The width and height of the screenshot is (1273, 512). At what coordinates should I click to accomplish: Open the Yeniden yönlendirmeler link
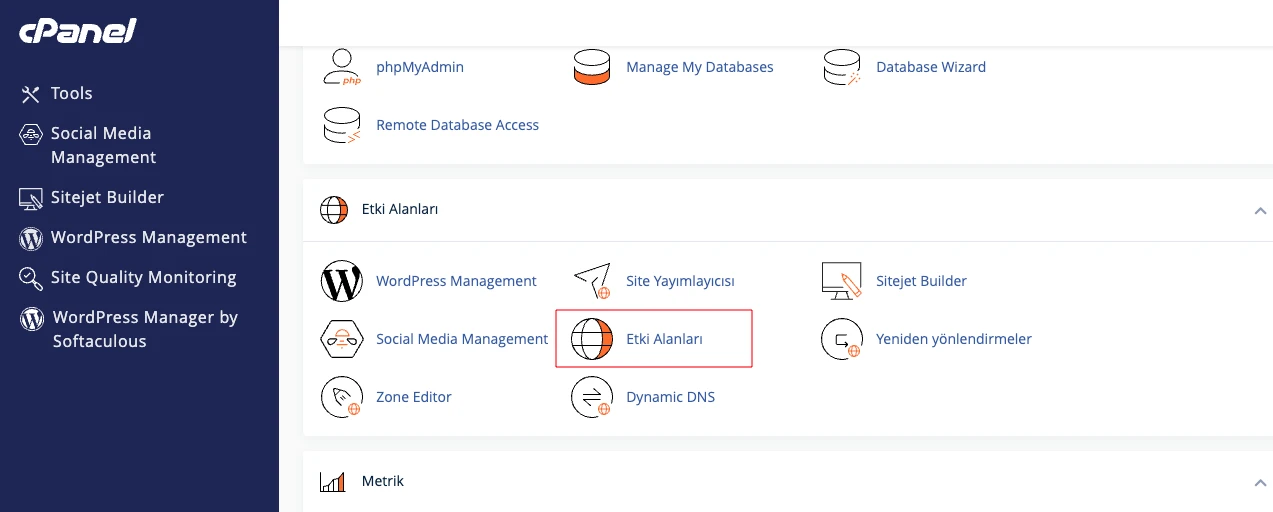[x=954, y=339]
